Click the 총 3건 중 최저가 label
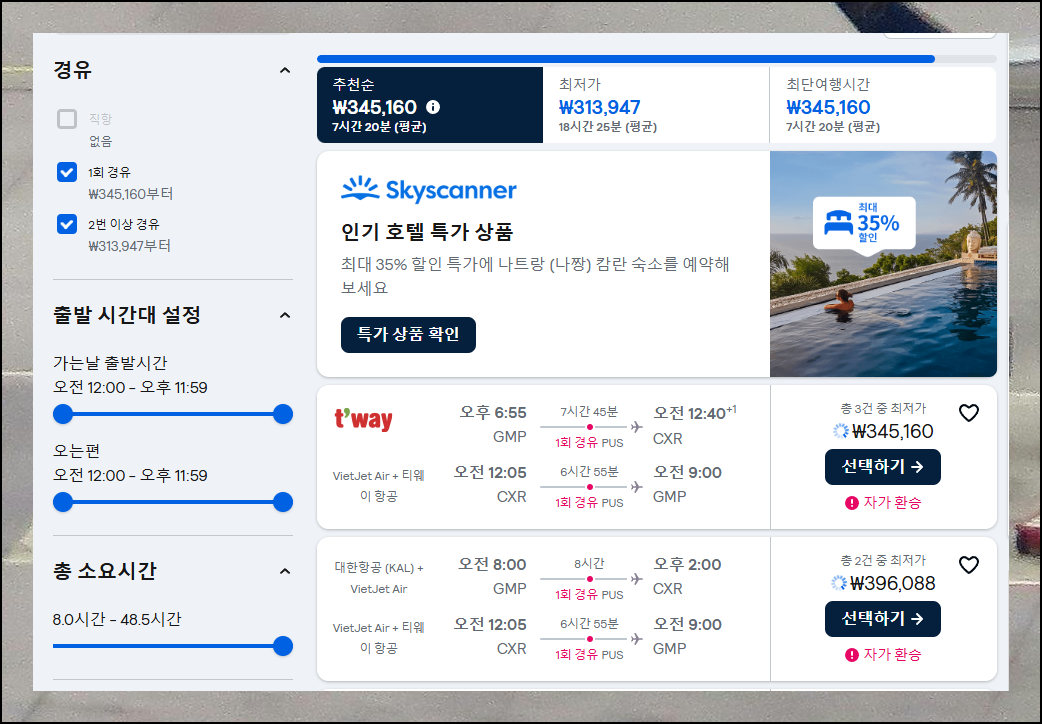This screenshot has height=724, width=1042. [883, 408]
